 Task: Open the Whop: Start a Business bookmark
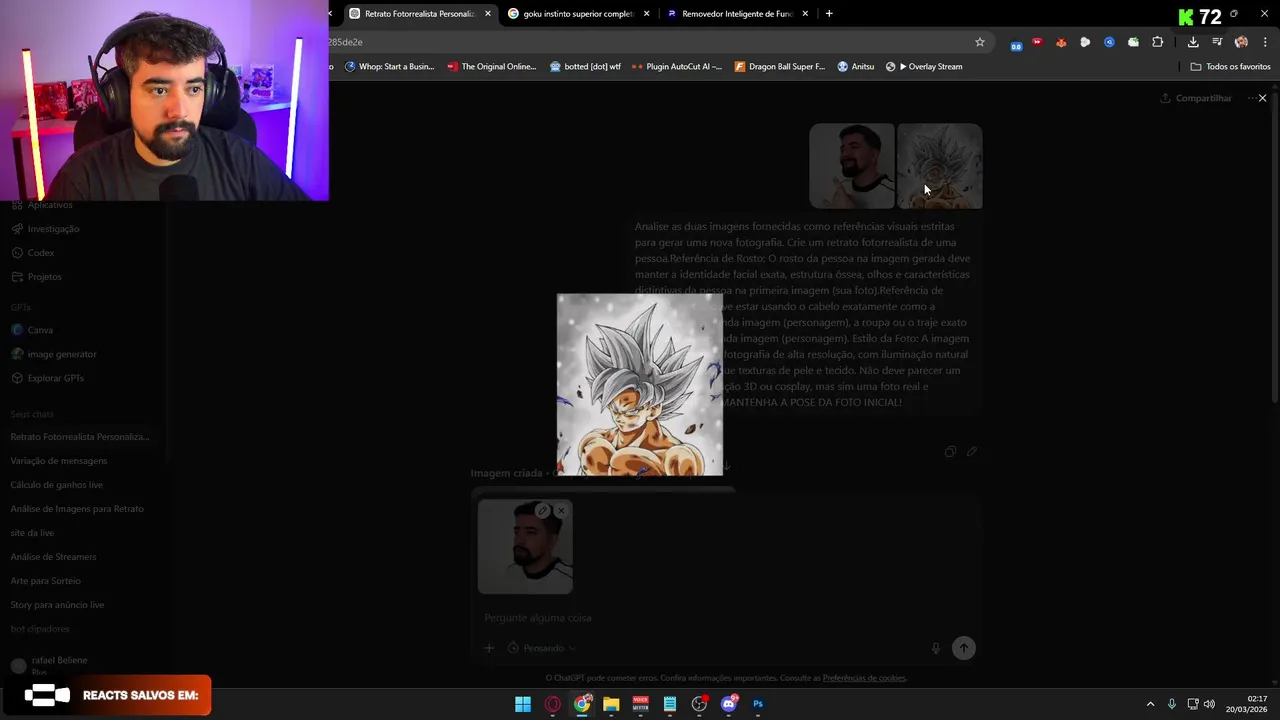390,67
